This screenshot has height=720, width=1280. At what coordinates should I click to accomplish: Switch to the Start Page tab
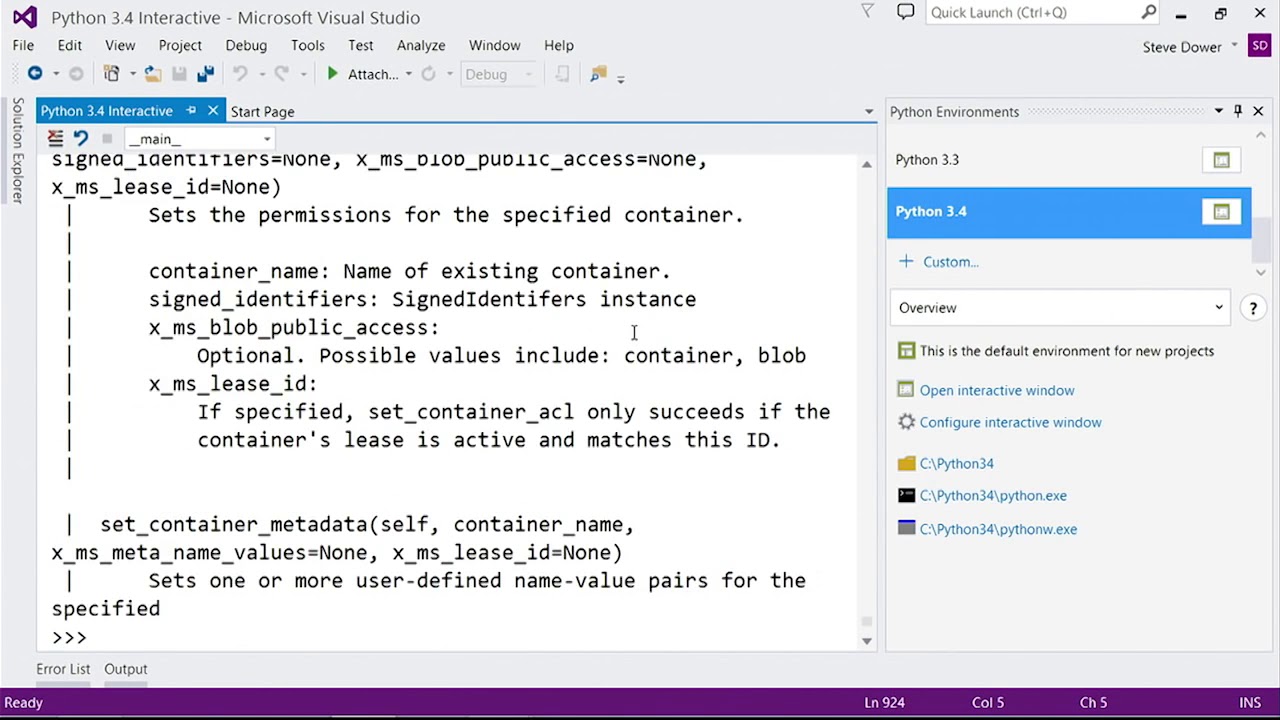point(263,112)
